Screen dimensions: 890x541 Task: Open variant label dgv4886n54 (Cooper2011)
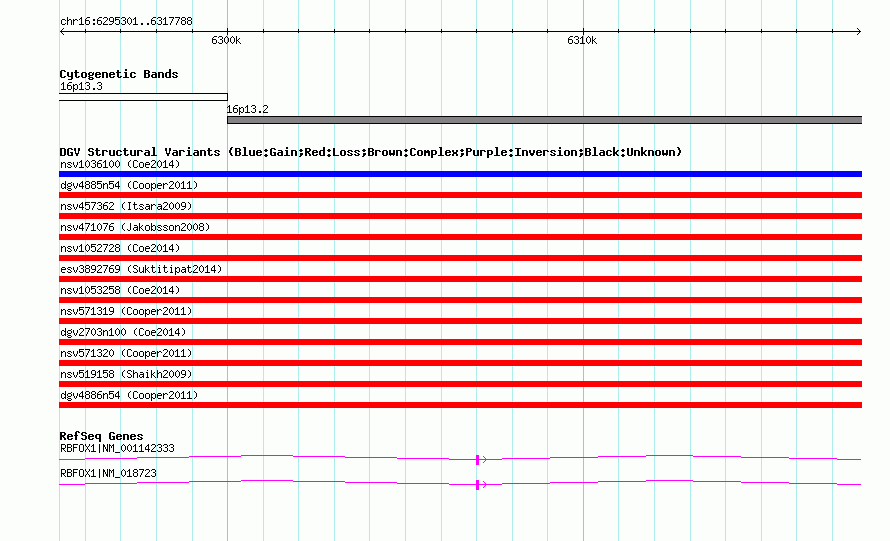[x=129, y=395]
